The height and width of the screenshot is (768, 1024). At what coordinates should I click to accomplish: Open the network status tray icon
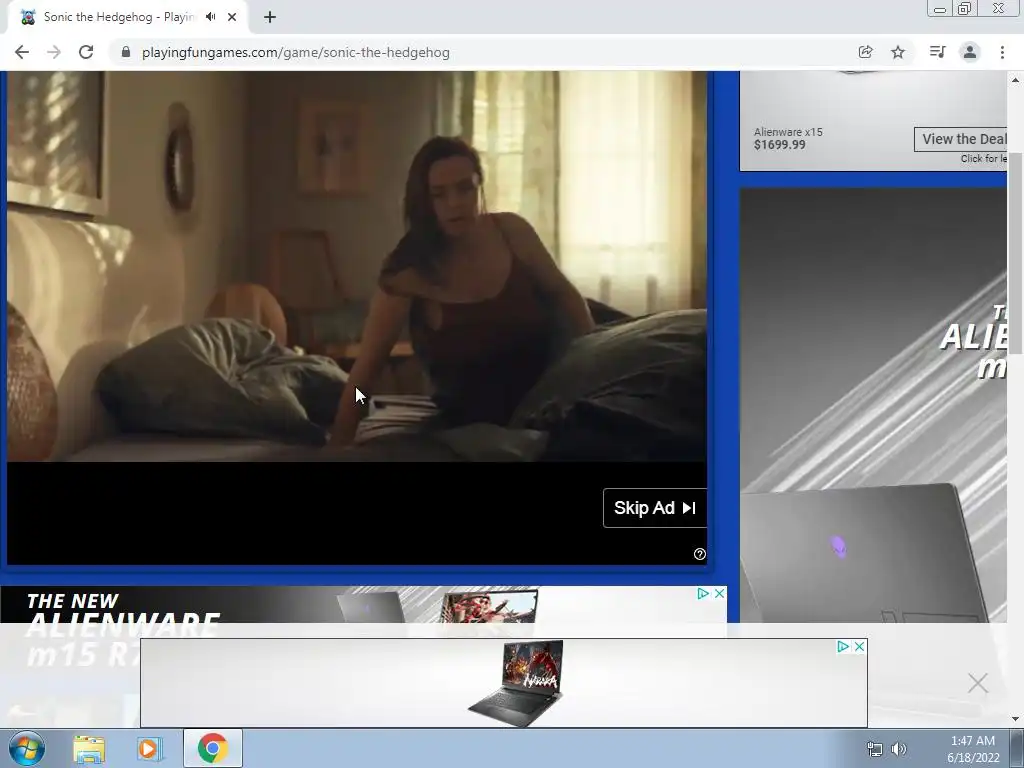click(874, 749)
